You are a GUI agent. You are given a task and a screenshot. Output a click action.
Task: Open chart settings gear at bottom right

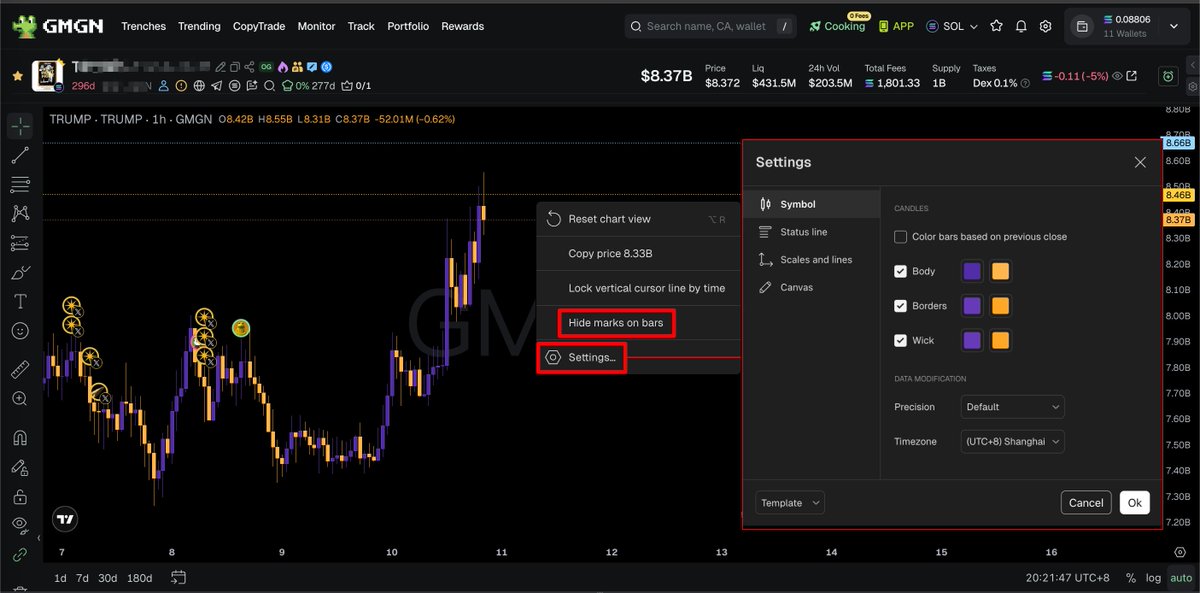[x=1180, y=552]
